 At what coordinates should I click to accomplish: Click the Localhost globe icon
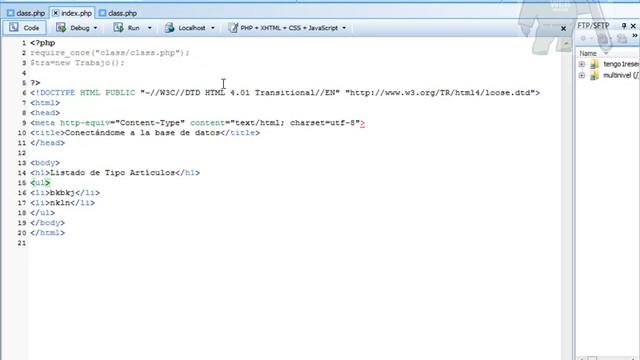(170, 27)
